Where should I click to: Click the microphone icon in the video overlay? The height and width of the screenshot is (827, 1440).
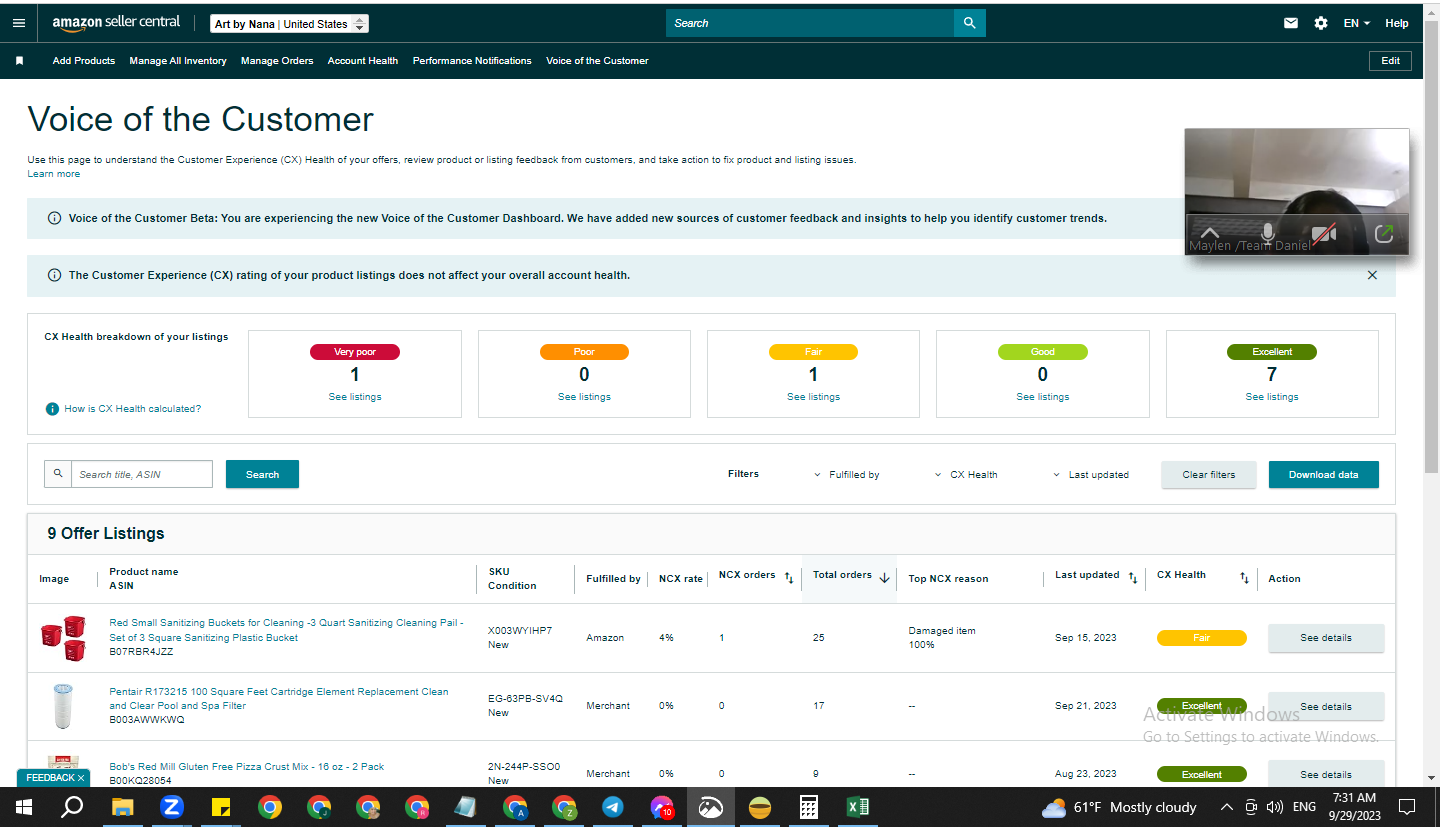pyautogui.click(x=1268, y=234)
